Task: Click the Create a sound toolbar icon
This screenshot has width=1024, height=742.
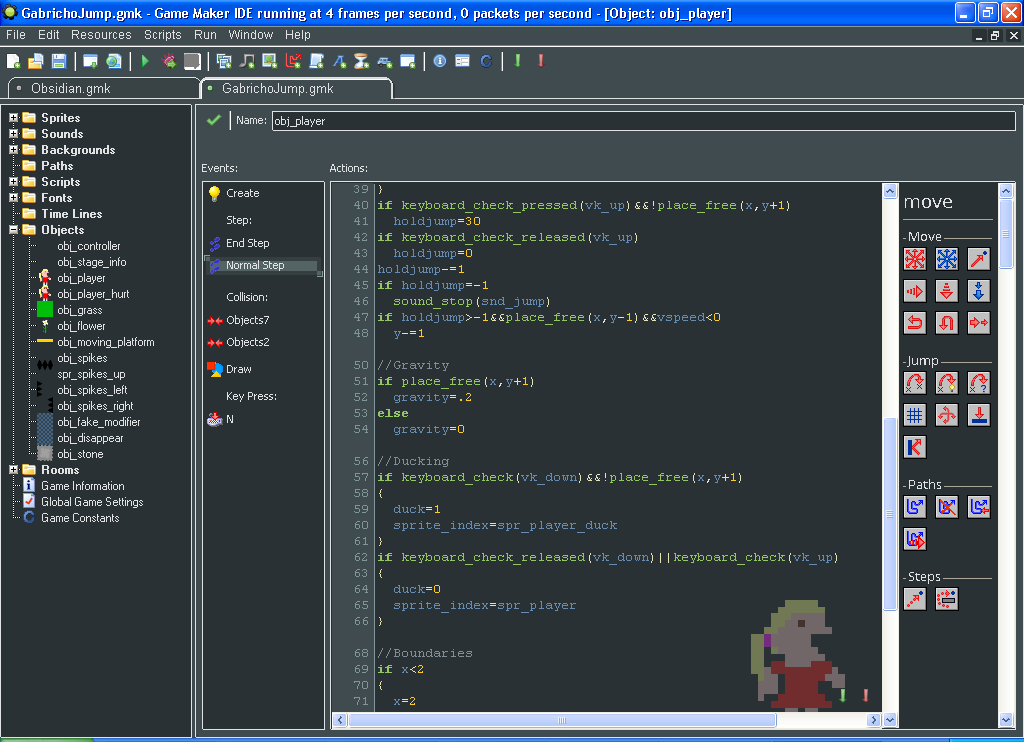Action: (247, 61)
